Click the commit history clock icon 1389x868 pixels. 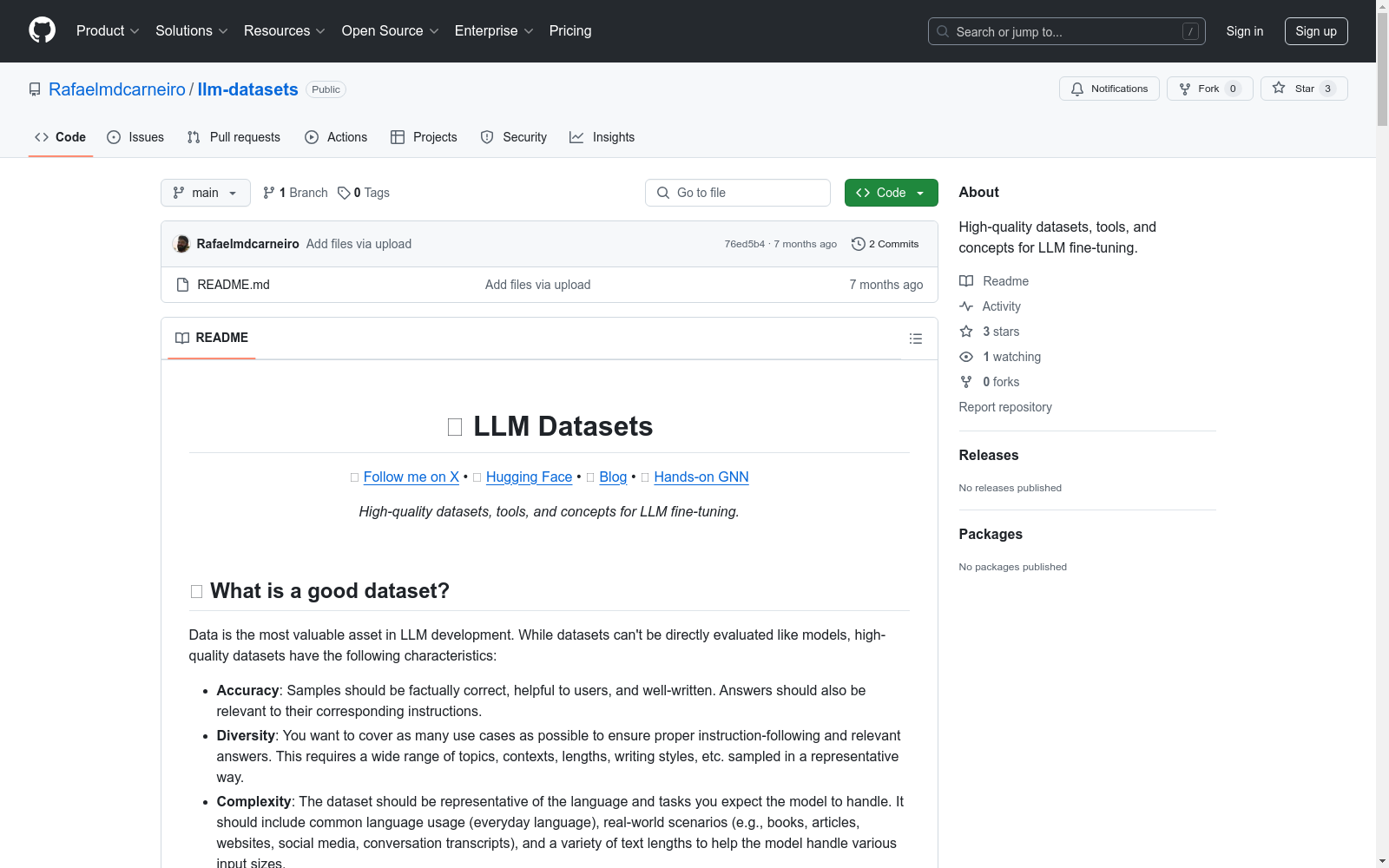[859, 244]
